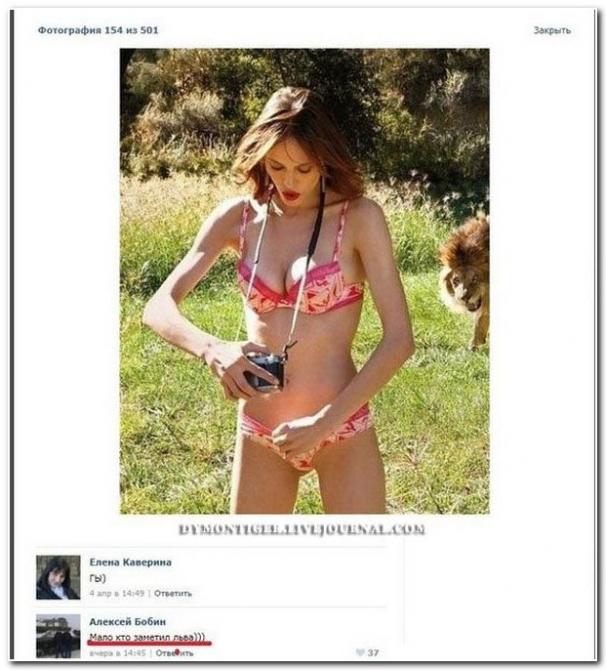Open Алексей Бобин's avatar picture
Image resolution: width=606 pixels, height=670 pixels.
tap(58, 636)
